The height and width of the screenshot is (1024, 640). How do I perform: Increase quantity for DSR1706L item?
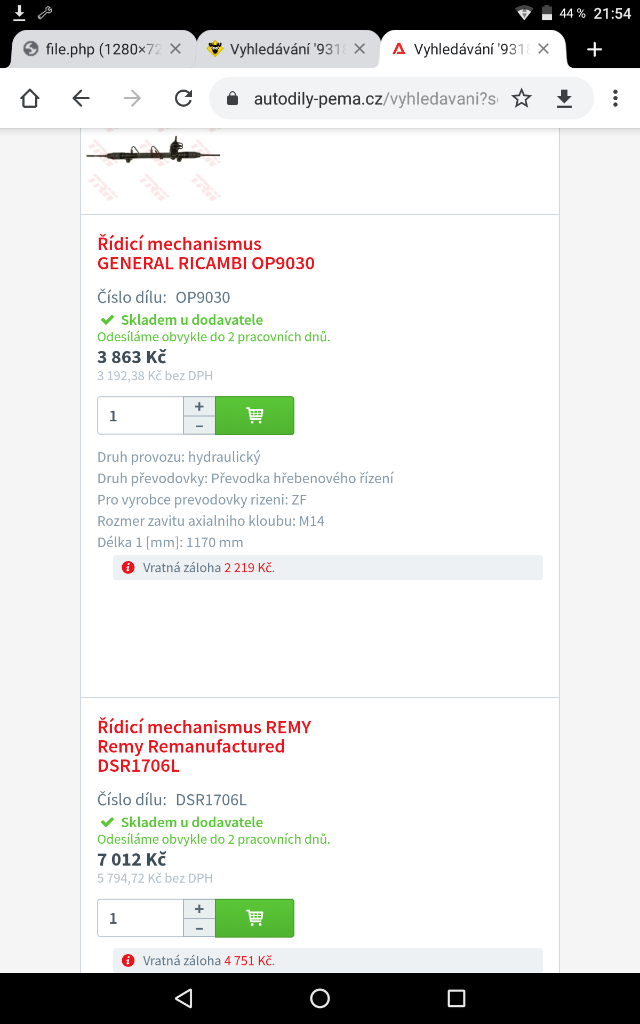199,909
